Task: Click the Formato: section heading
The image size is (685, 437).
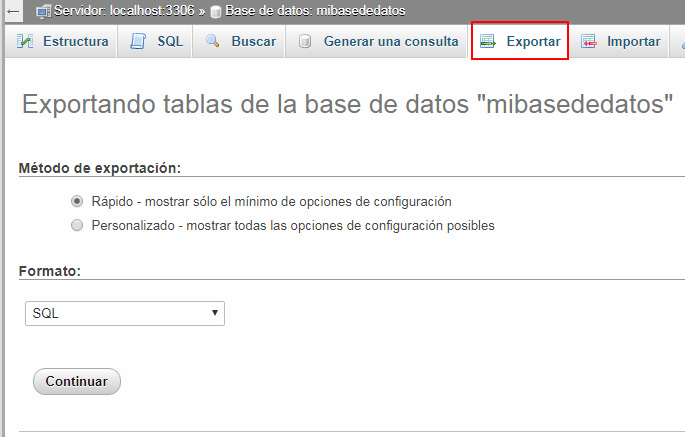Action: click(50, 271)
